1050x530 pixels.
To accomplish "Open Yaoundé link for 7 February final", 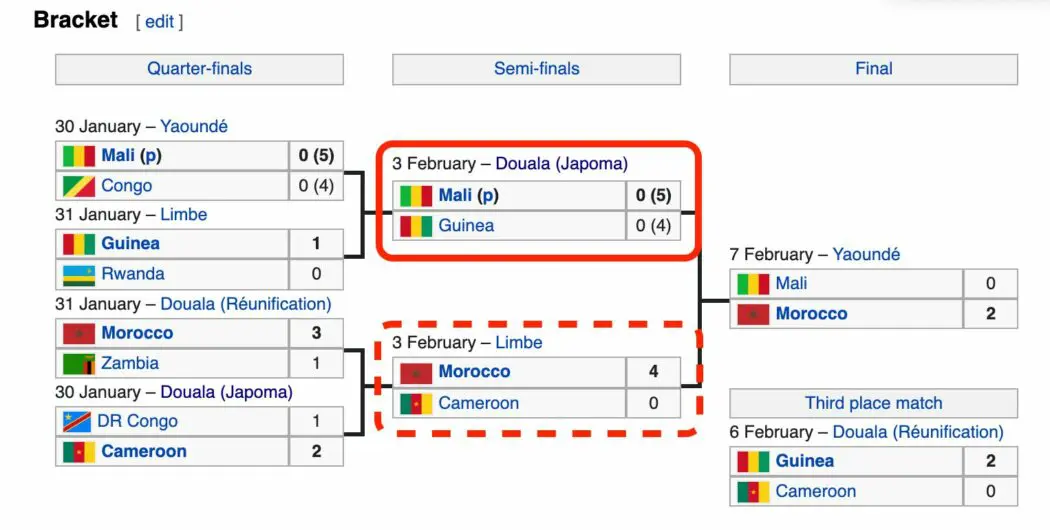I will tap(866, 255).
